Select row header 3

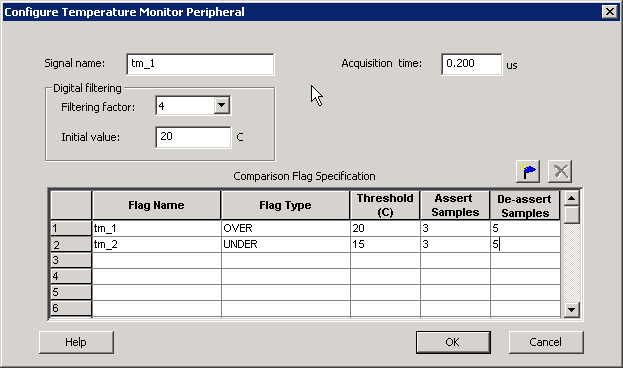click(71, 260)
